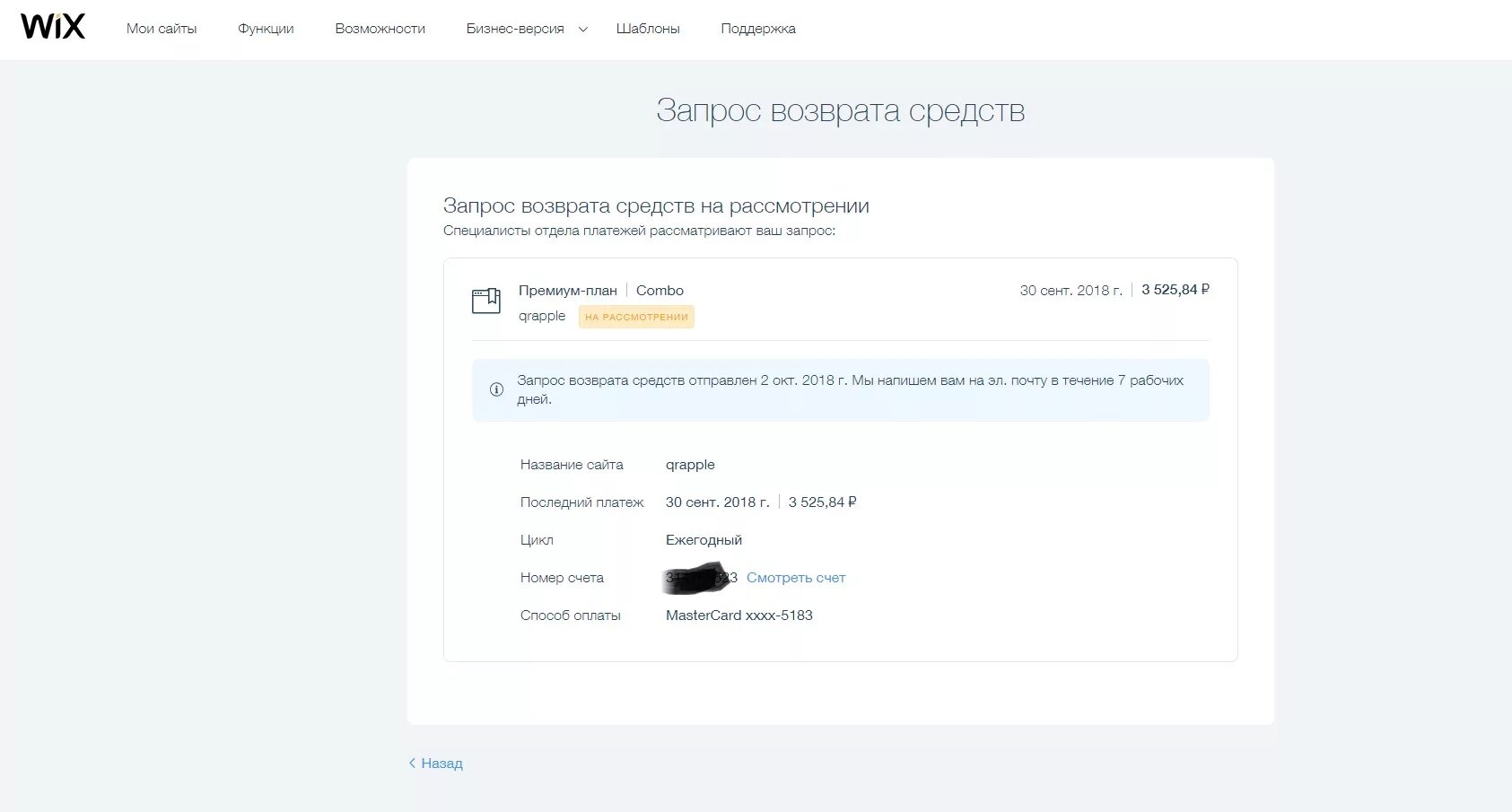The height and width of the screenshot is (812, 1512).
Task: Click the info icon in the blue notice
Action: (496, 389)
